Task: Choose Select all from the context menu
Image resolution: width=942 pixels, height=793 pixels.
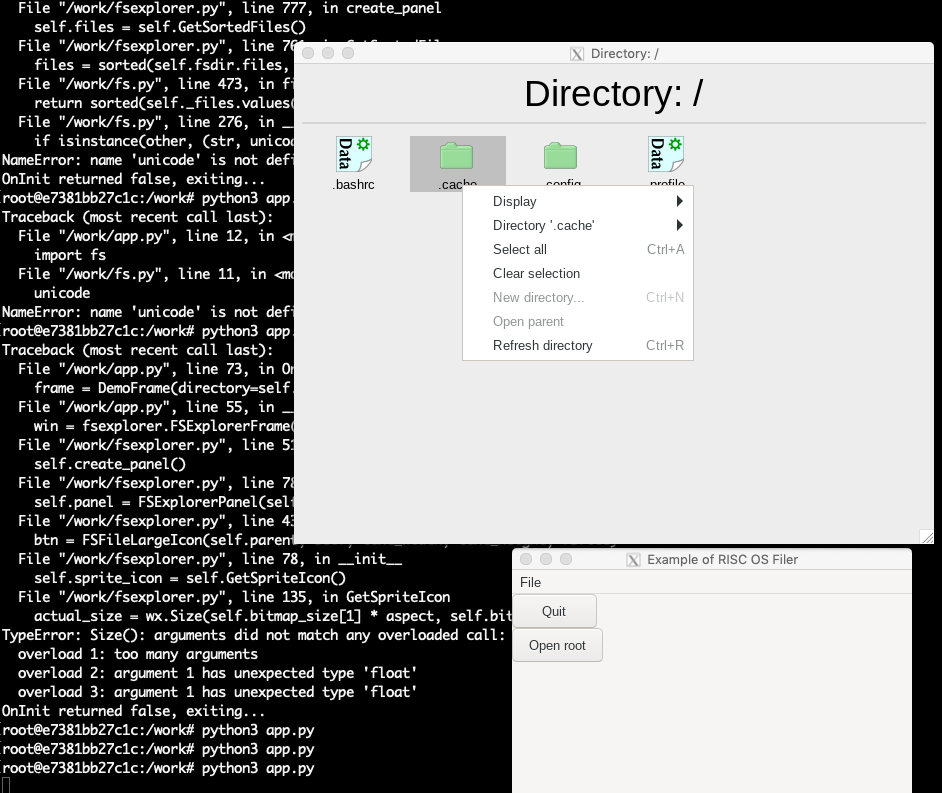Action: pyautogui.click(x=518, y=249)
